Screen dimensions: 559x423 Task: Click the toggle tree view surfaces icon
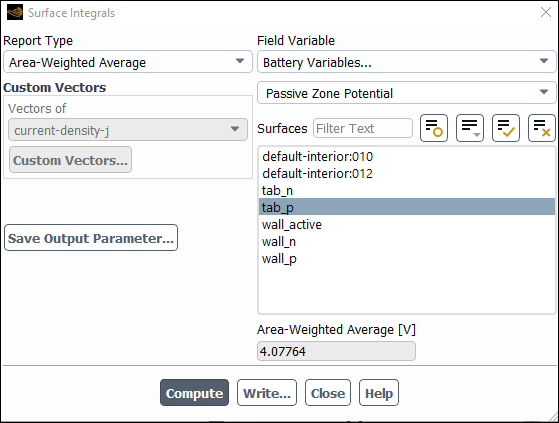click(x=434, y=128)
